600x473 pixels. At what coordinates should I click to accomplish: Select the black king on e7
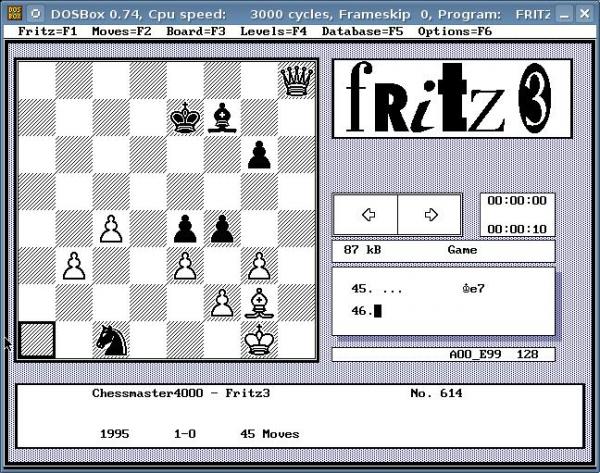(x=185, y=117)
